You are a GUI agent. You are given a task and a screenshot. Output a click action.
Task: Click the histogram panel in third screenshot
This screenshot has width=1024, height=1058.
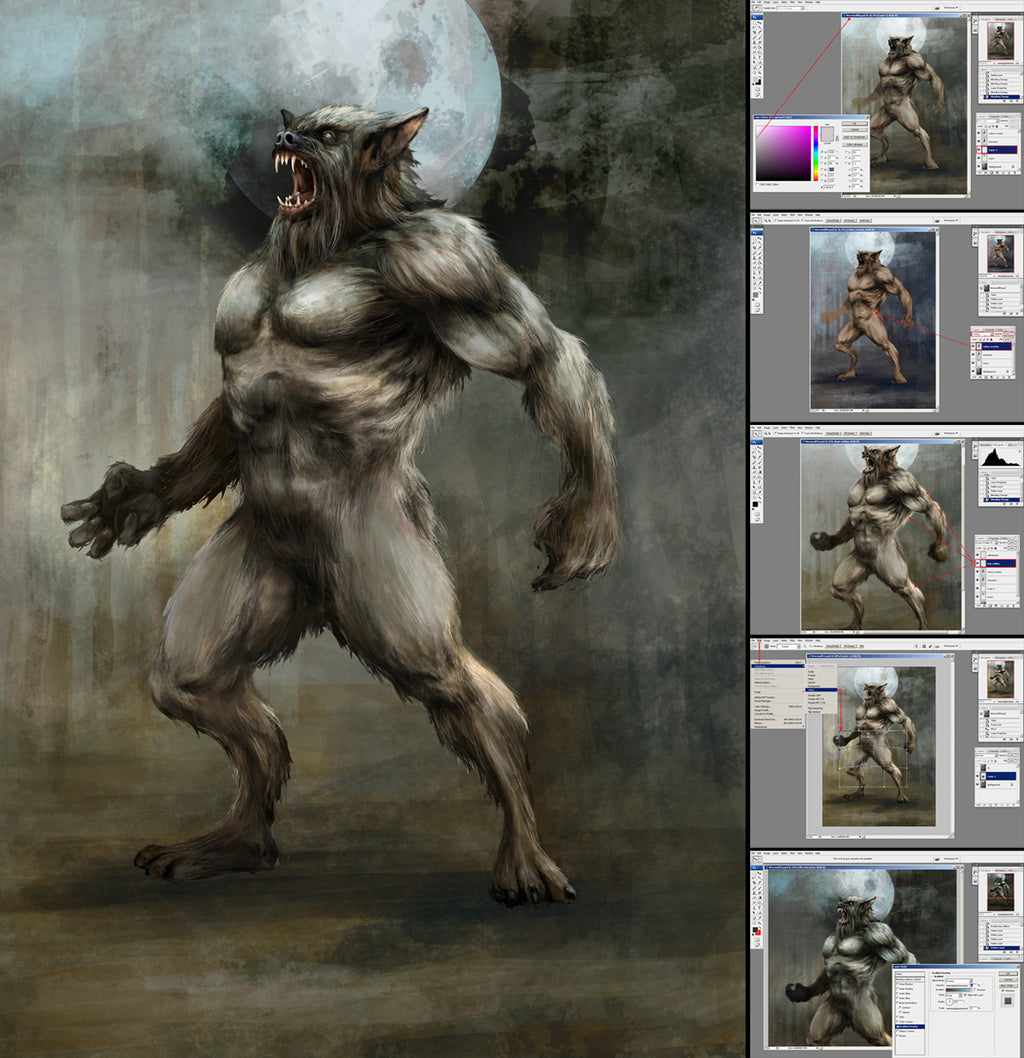[x=998, y=456]
